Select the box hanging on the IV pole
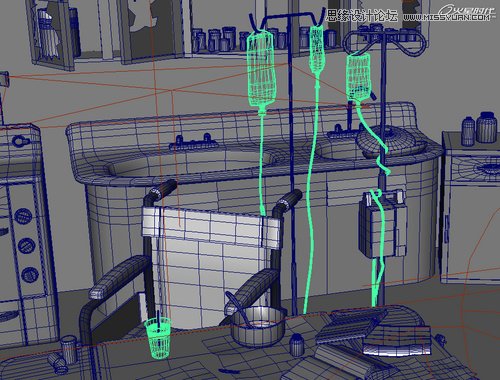This screenshot has width=500, height=380. pyautogui.click(x=383, y=223)
